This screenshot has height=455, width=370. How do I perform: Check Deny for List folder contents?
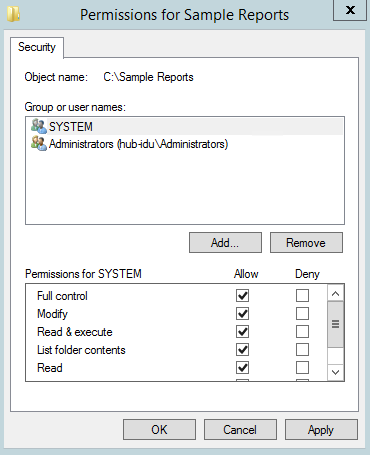(x=302, y=350)
